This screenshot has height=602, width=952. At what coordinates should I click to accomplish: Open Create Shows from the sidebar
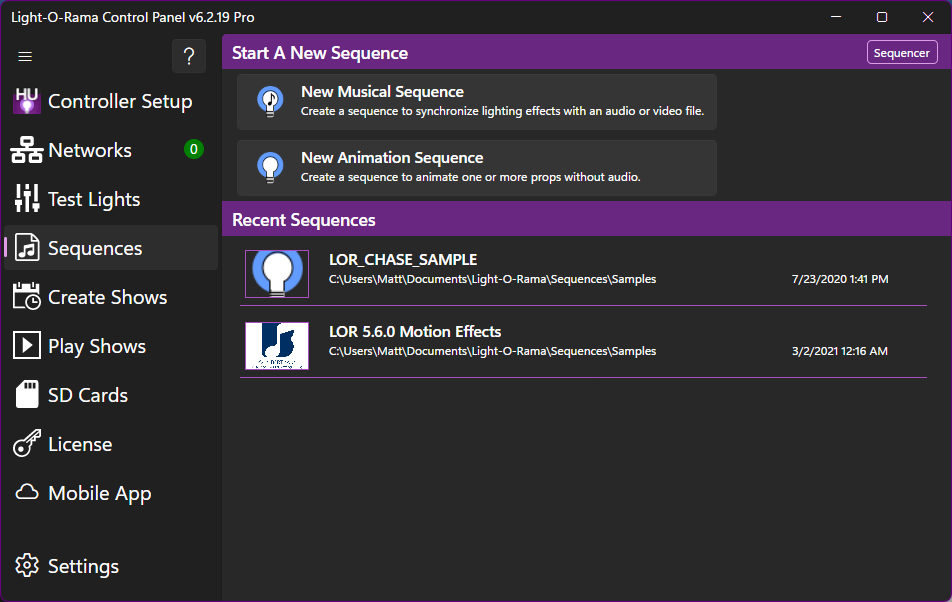pyautogui.click(x=27, y=296)
